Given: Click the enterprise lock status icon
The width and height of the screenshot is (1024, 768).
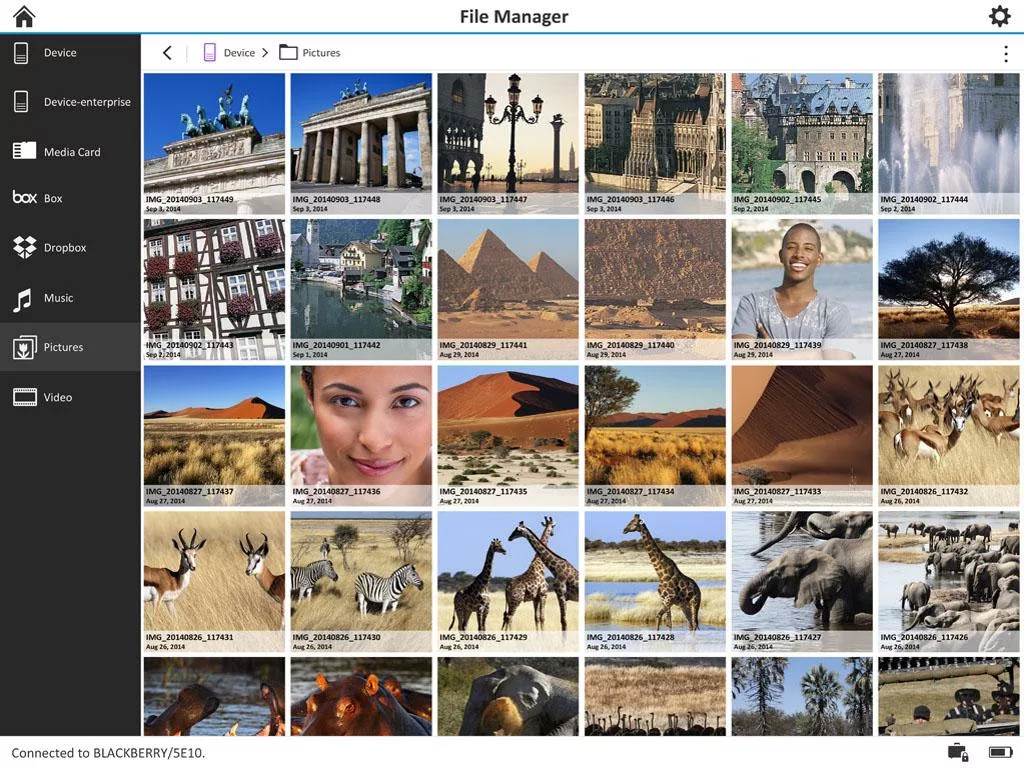Looking at the screenshot, I should (957, 752).
